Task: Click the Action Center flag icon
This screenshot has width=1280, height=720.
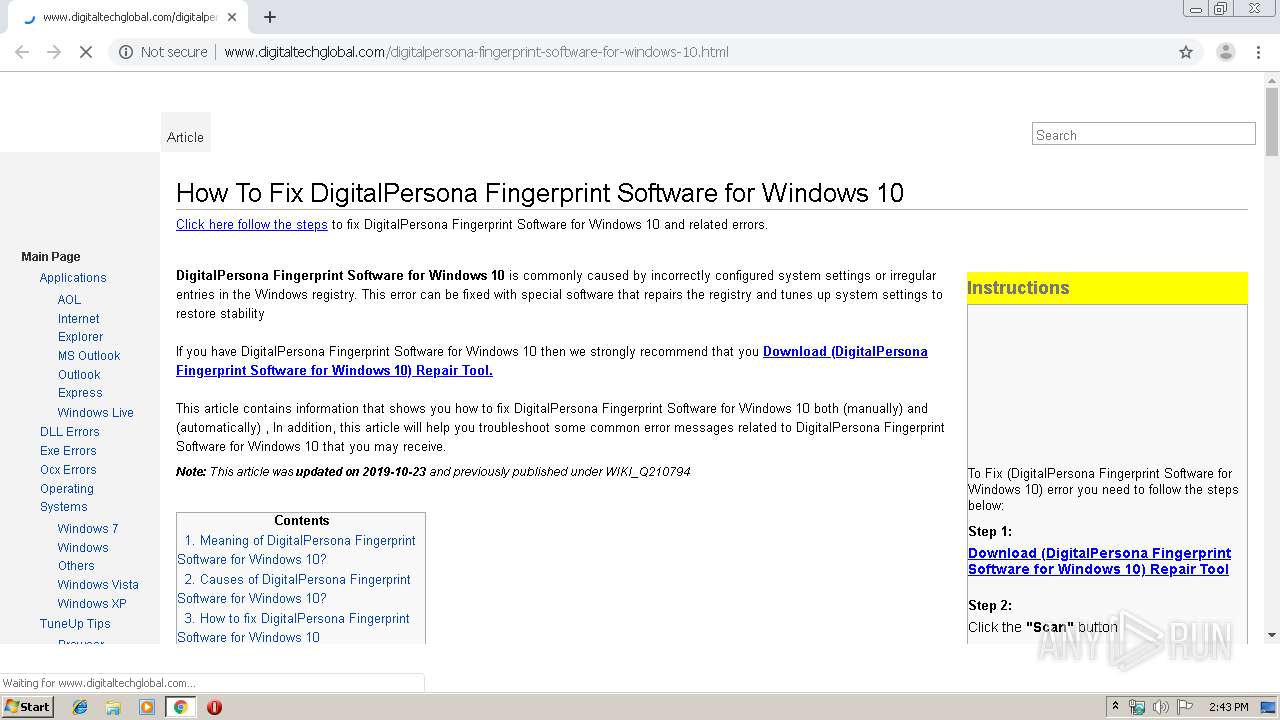Action: pos(1185,707)
